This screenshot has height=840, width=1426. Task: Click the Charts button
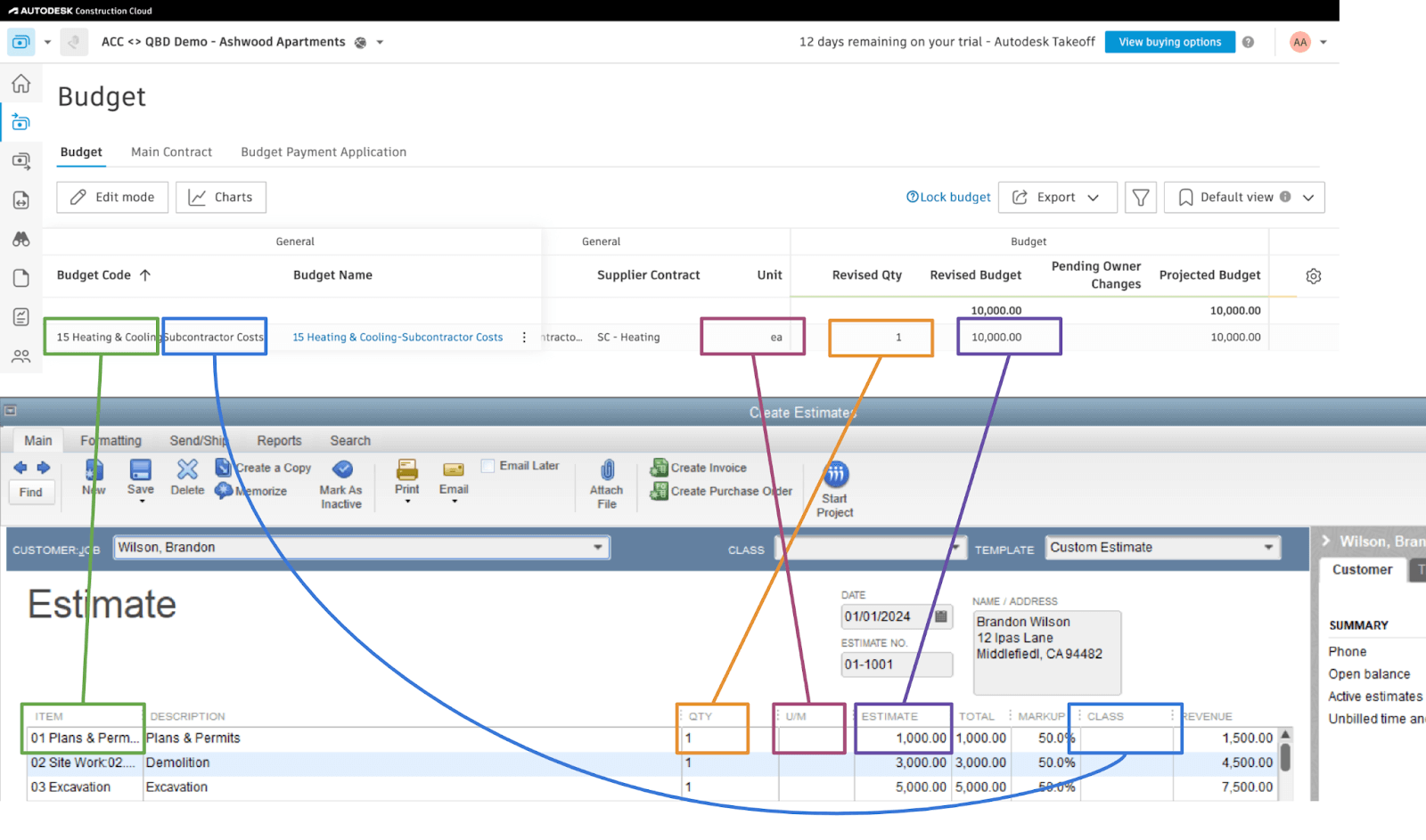coord(221,197)
